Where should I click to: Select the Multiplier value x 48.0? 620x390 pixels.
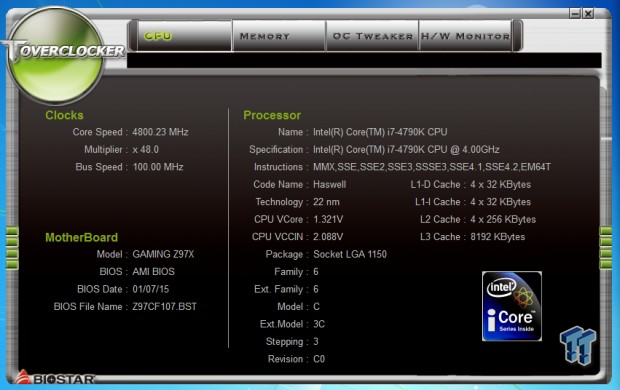pos(146,150)
